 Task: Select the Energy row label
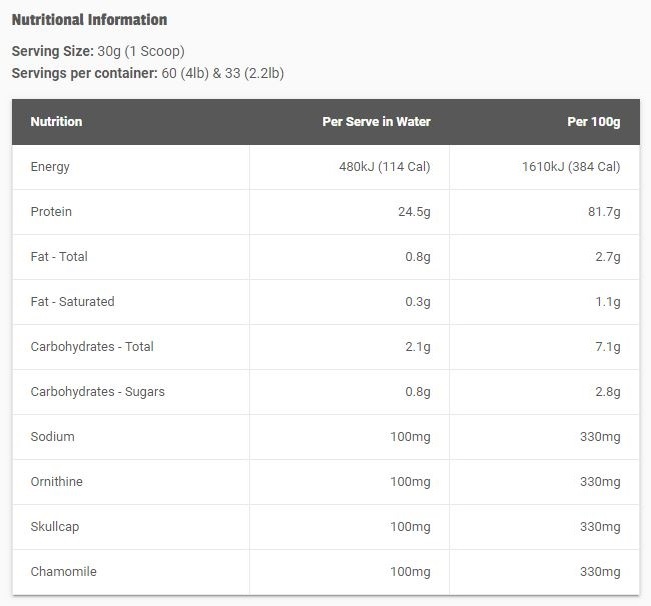click(x=50, y=167)
